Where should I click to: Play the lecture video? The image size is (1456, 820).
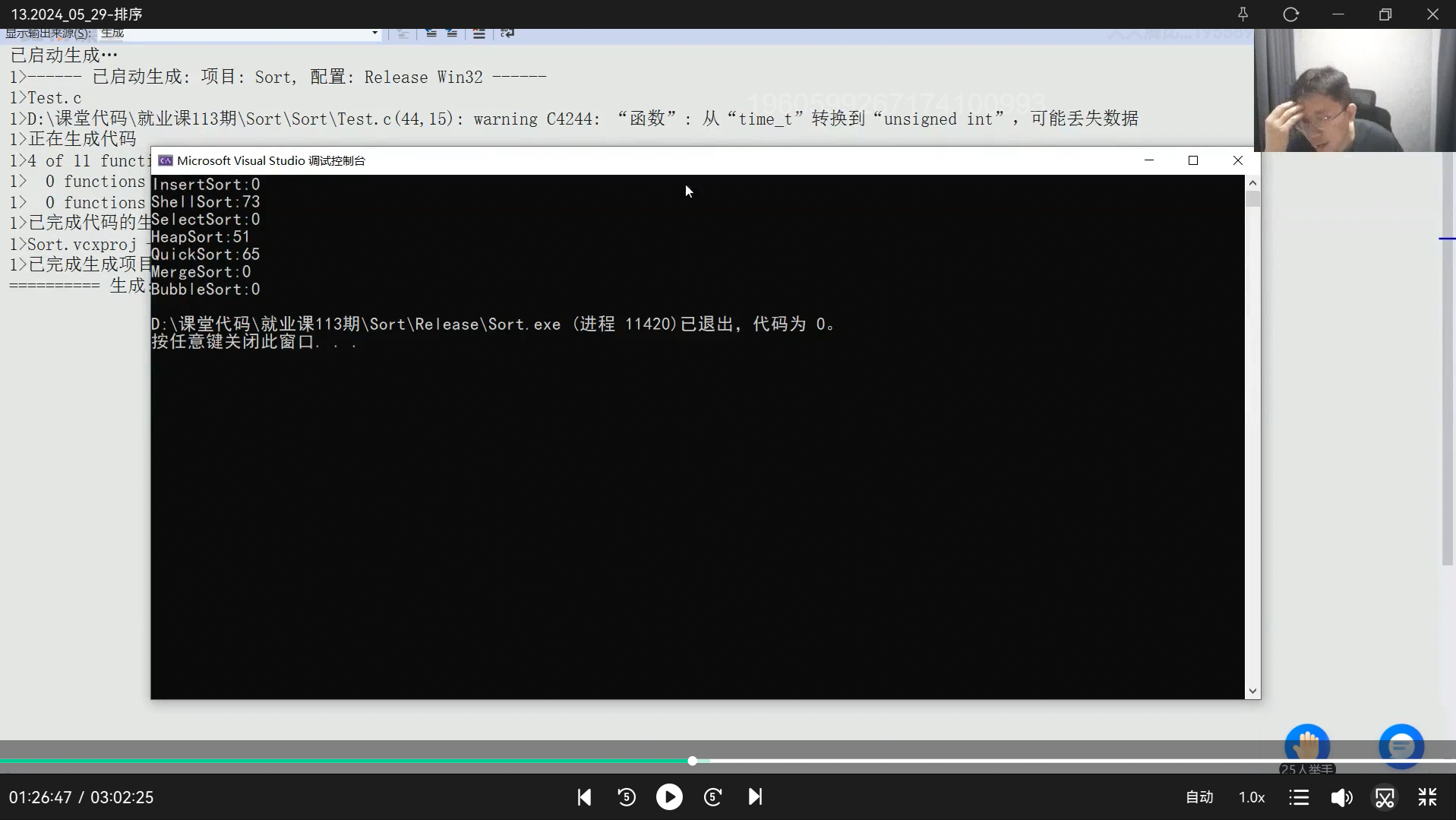pos(669,797)
